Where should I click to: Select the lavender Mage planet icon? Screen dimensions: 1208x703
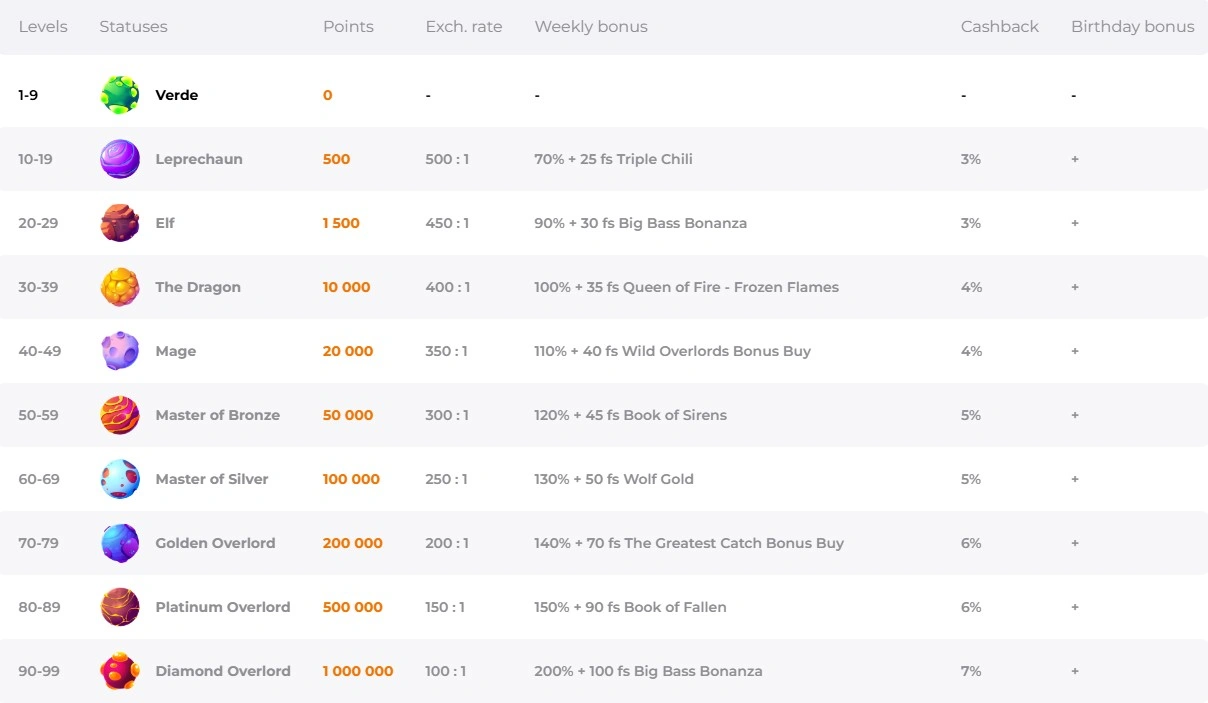120,351
